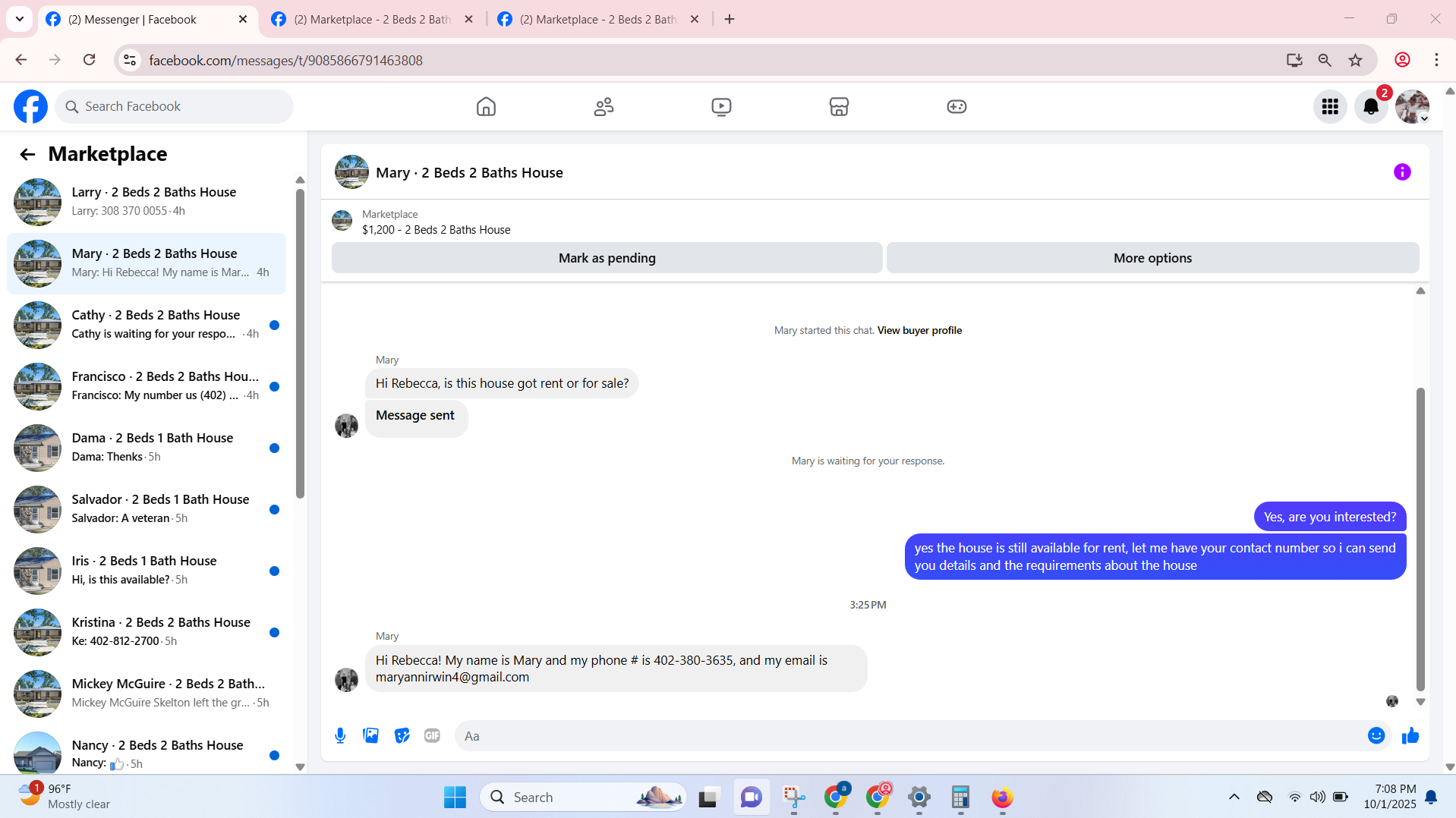Open the GIF picker icon
This screenshot has height=818, width=1456.
[432, 735]
